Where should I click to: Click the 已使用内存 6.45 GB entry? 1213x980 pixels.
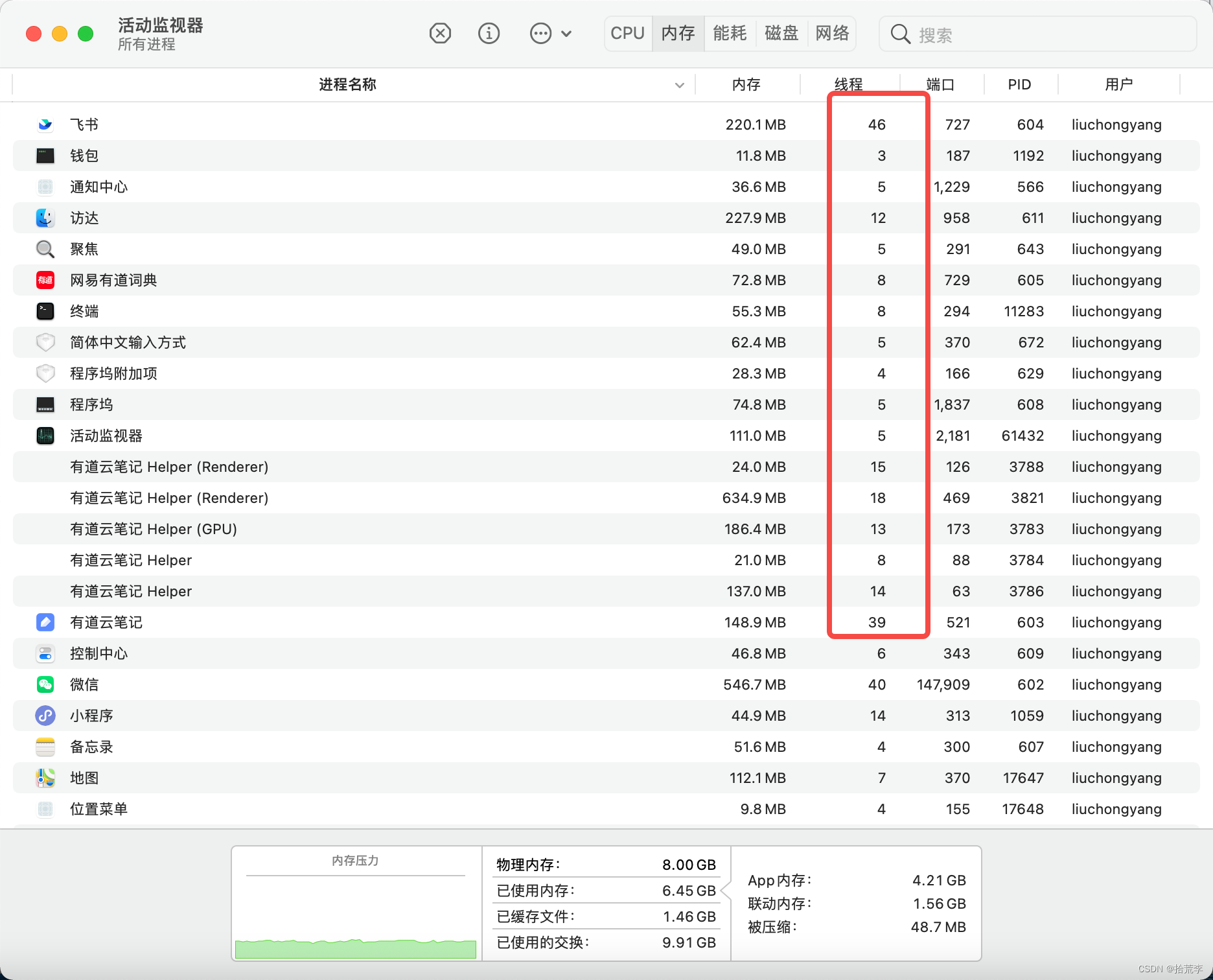point(606,891)
